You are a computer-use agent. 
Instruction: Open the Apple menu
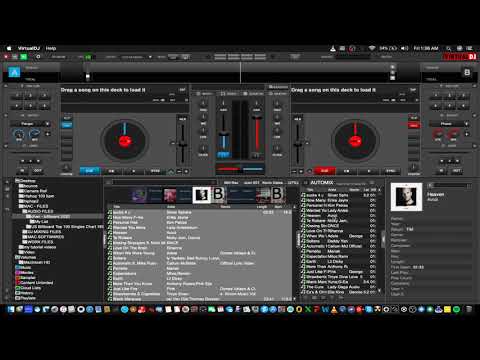point(9,48)
